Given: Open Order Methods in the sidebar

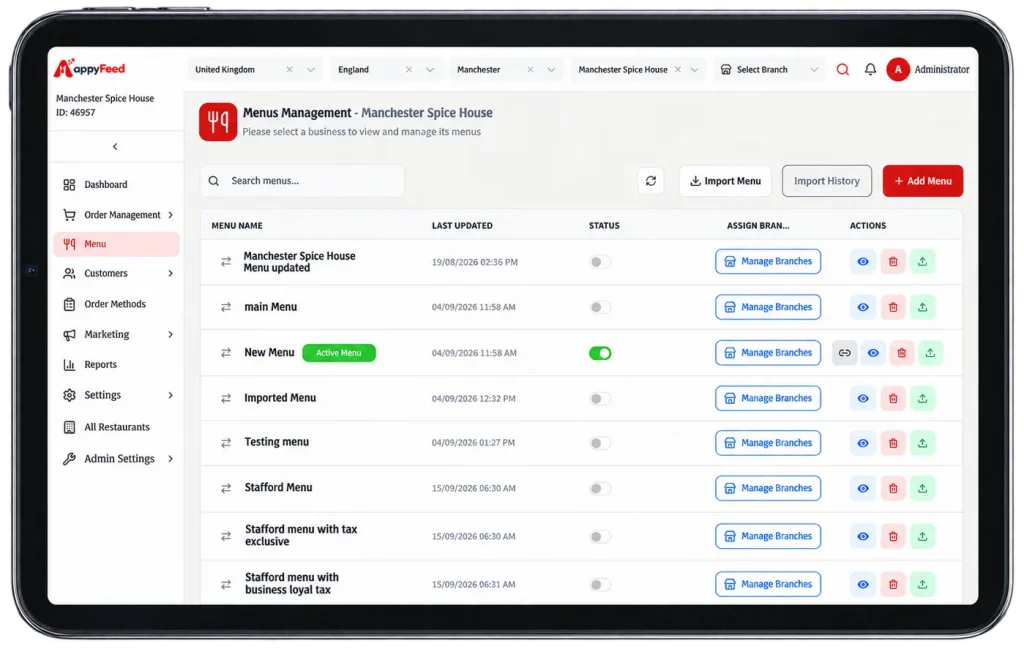Looking at the screenshot, I should [116, 304].
